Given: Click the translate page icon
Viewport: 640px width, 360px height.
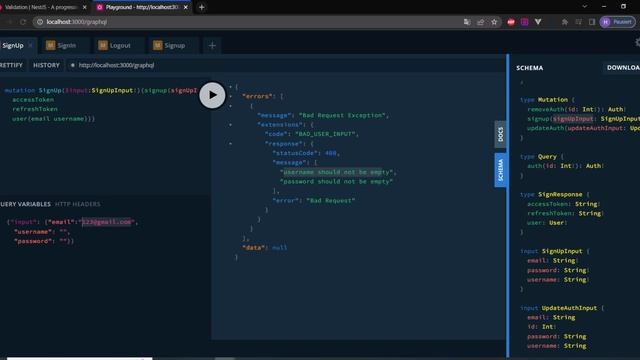Looking at the screenshot, I should pyautogui.click(x=467, y=22).
